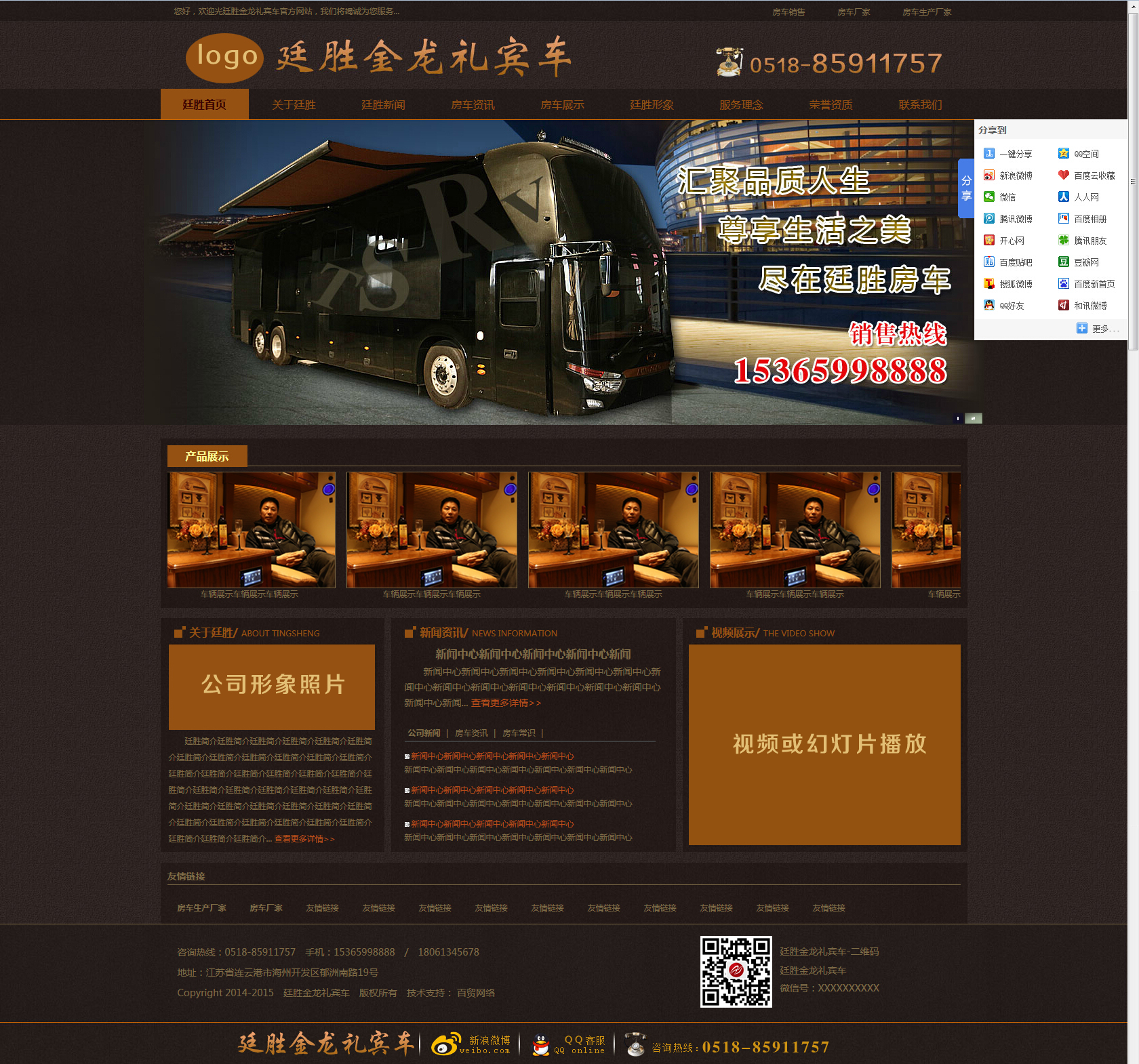Click 百度新首页 share icon
1139x1064 pixels.
click(1064, 284)
